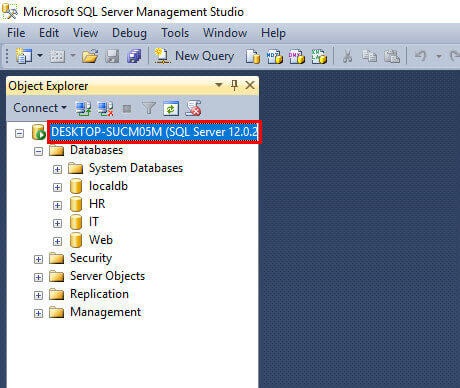
Task: Open the Tools menu
Action: [175, 33]
